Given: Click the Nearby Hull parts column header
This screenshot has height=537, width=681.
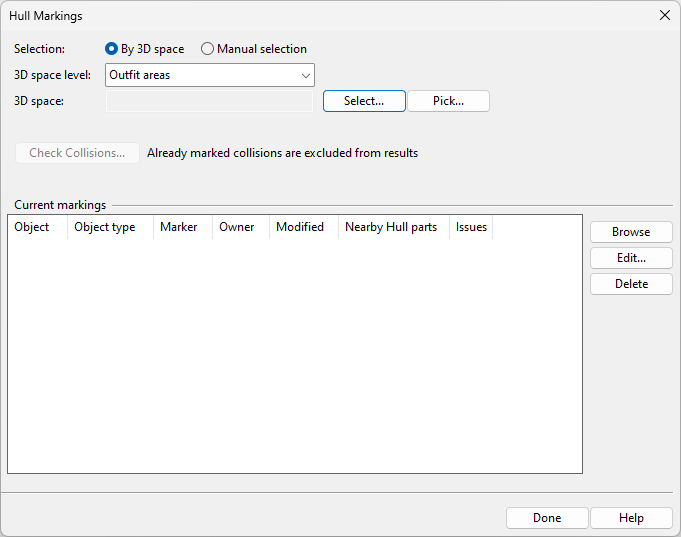Looking at the screenshot, I should pos(391,227).
